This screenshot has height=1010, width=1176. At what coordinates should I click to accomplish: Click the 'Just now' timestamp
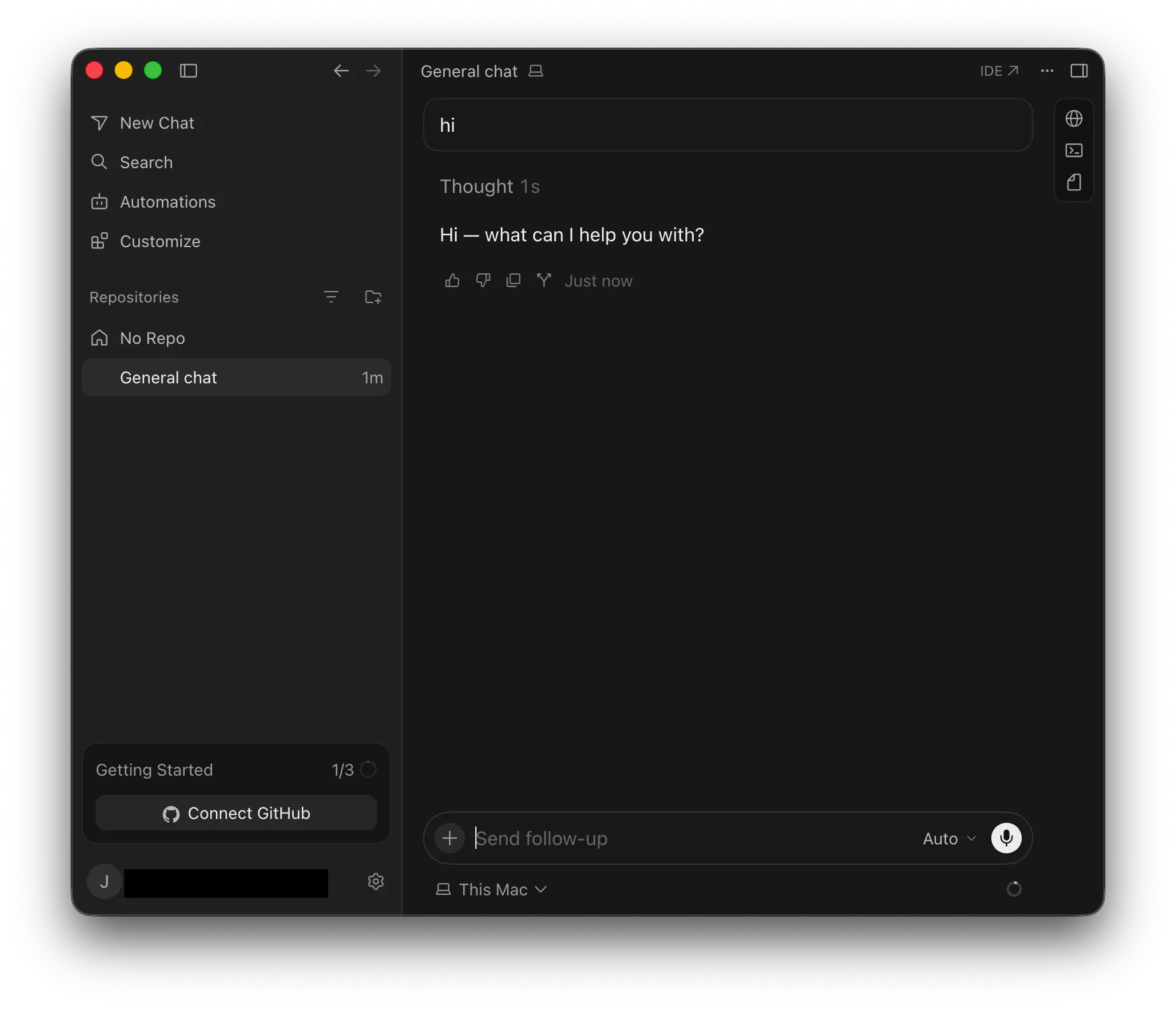pos(598,281)
